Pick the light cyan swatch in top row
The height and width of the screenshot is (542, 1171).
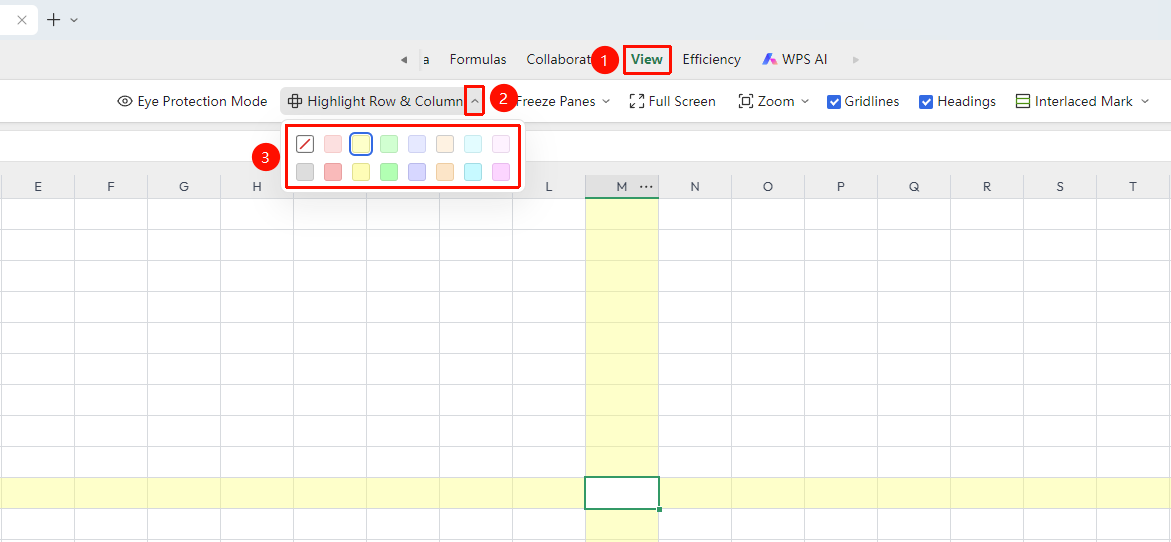coord(473,144)
